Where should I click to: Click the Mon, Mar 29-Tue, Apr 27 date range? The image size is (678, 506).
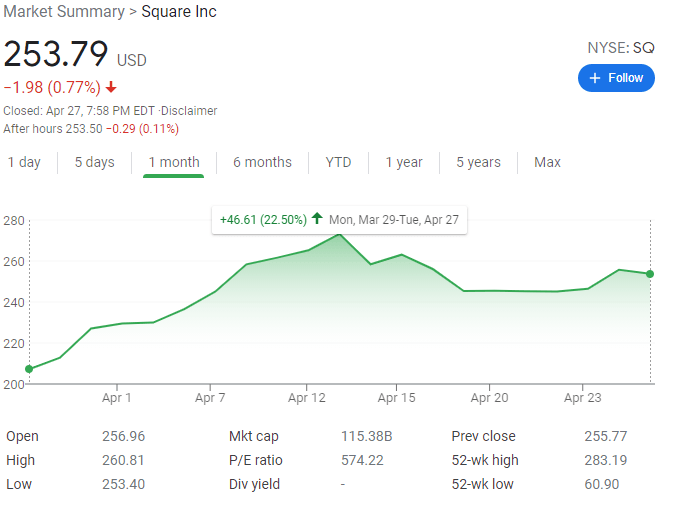click(394, 220)
